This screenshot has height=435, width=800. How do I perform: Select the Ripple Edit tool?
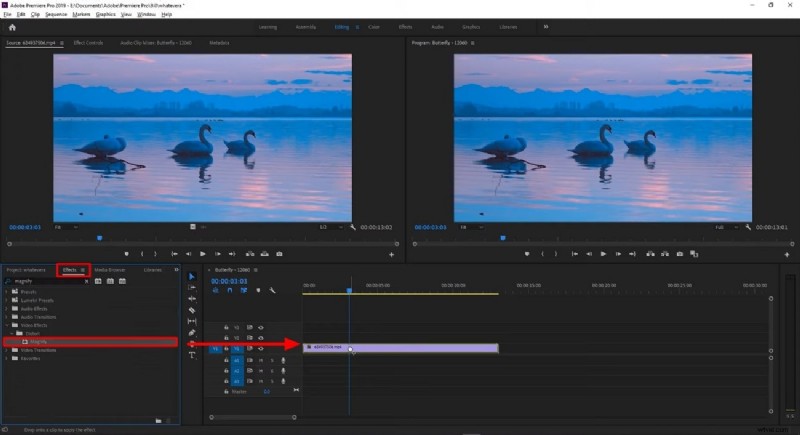point(192,299)
